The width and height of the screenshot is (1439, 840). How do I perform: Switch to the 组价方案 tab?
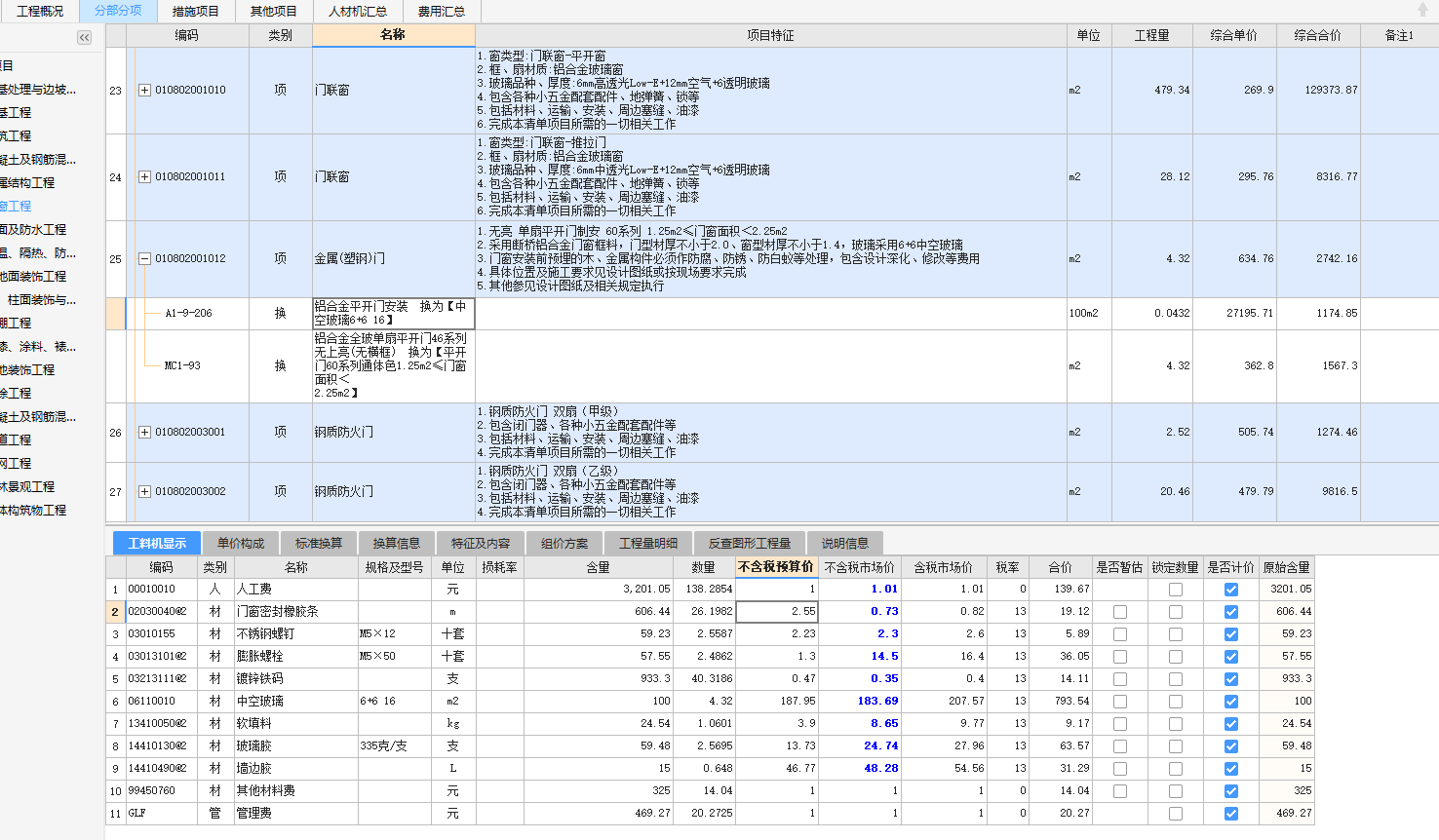tap(564, 543)
